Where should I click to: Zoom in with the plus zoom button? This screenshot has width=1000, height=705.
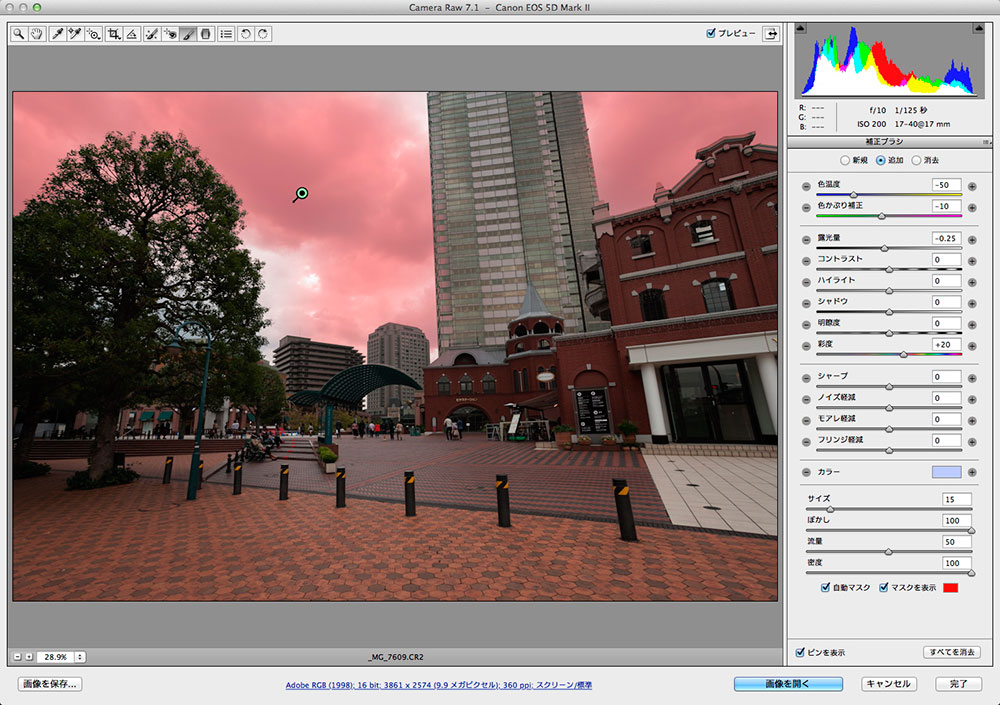(x=29, y=657)
